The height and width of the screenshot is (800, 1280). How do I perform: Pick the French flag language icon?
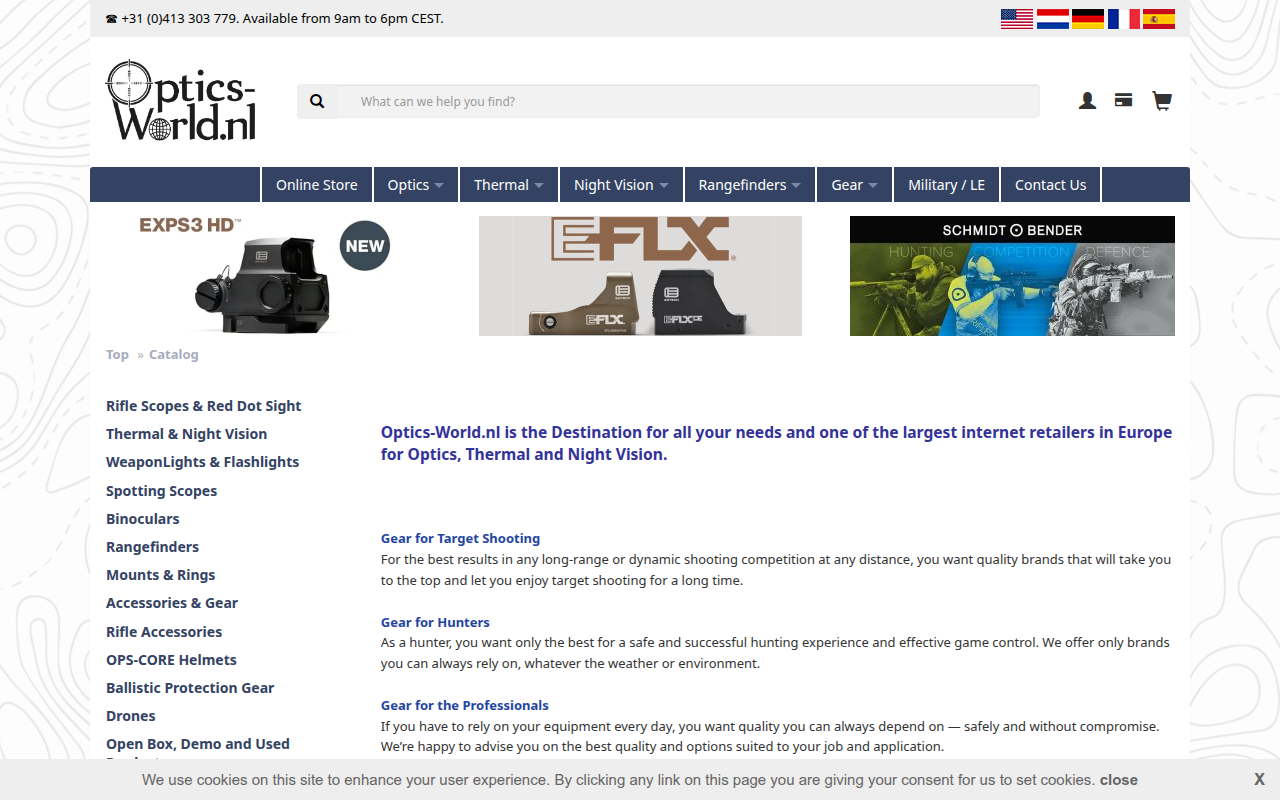[1124, 19]
